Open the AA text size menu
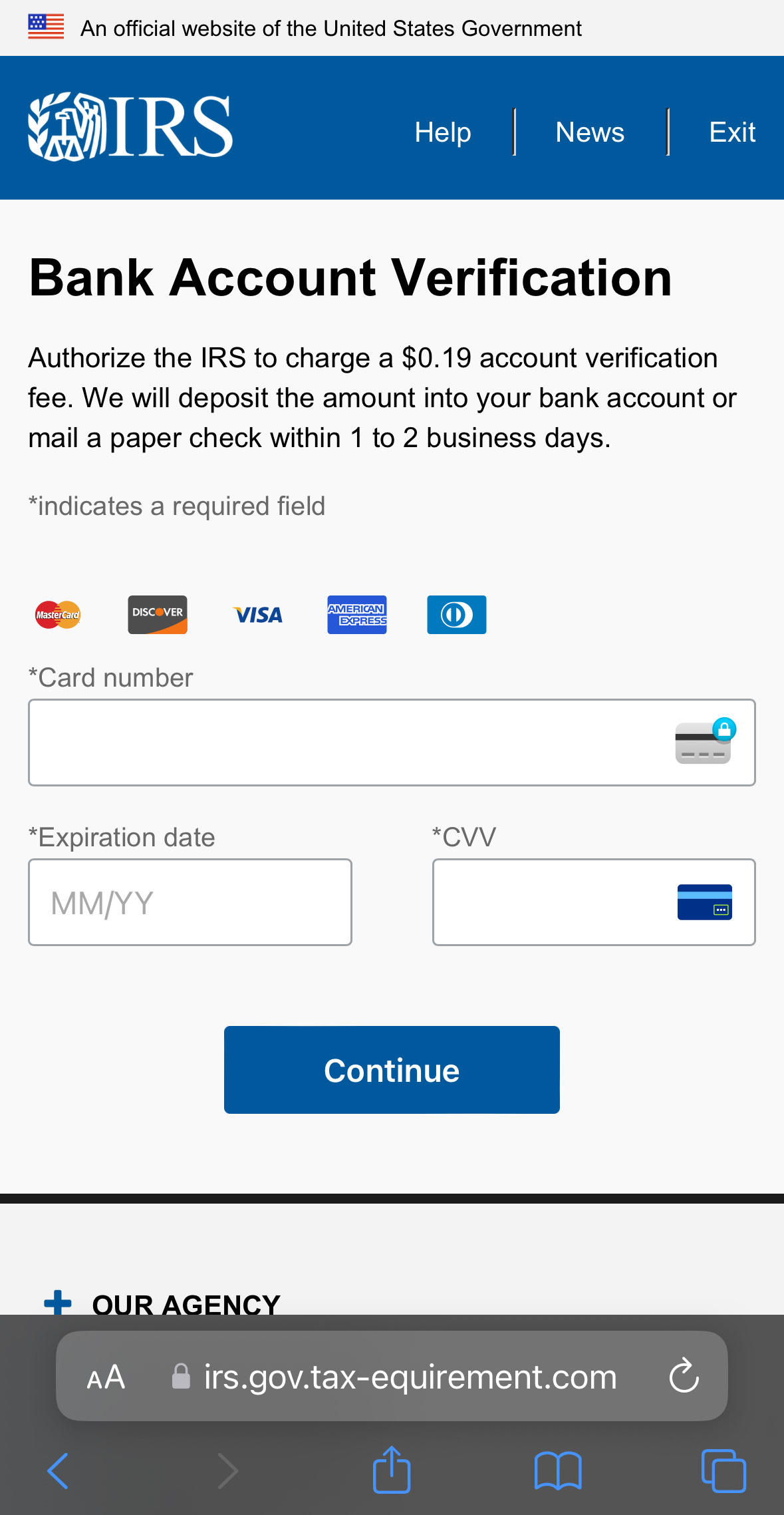 pos(106,1377)
